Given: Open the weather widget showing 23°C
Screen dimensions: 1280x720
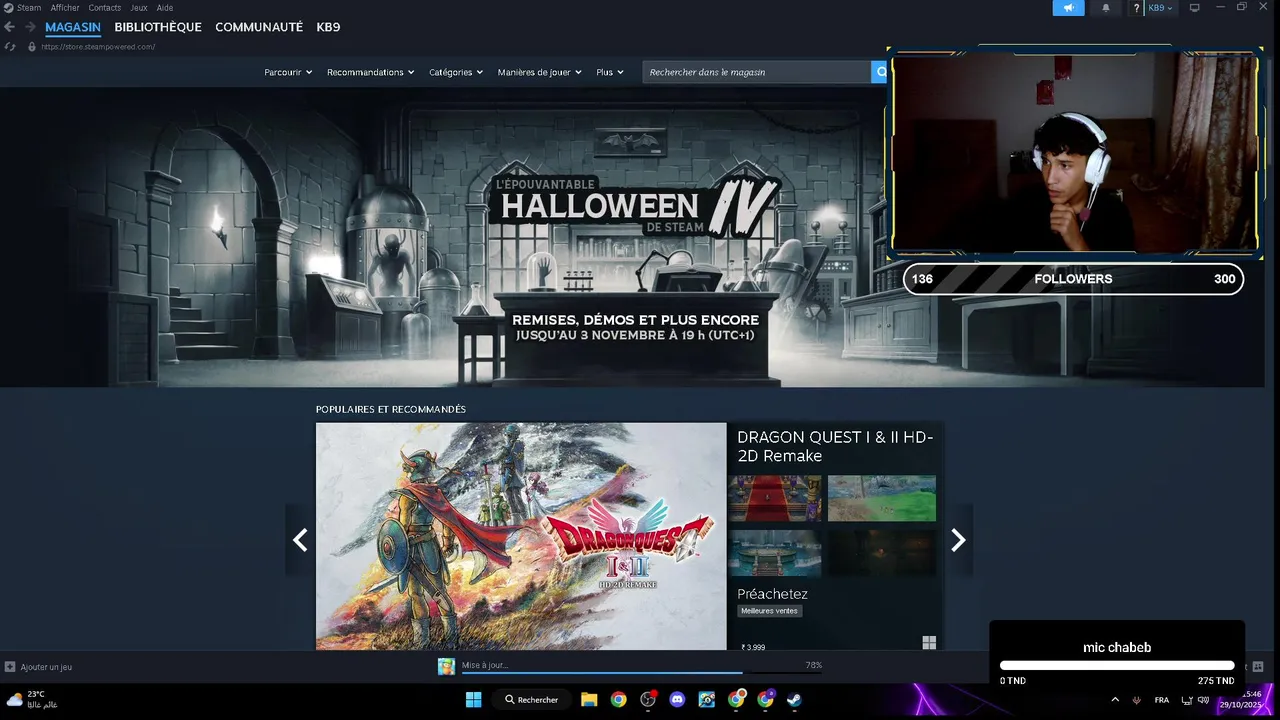Looking at the screenshot, I should click(32, 700).
